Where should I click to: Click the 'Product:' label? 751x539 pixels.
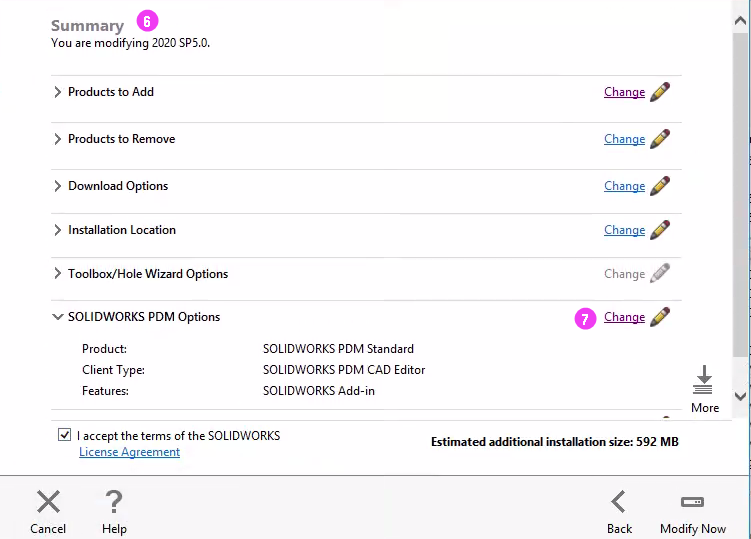(x=104, y=348)
